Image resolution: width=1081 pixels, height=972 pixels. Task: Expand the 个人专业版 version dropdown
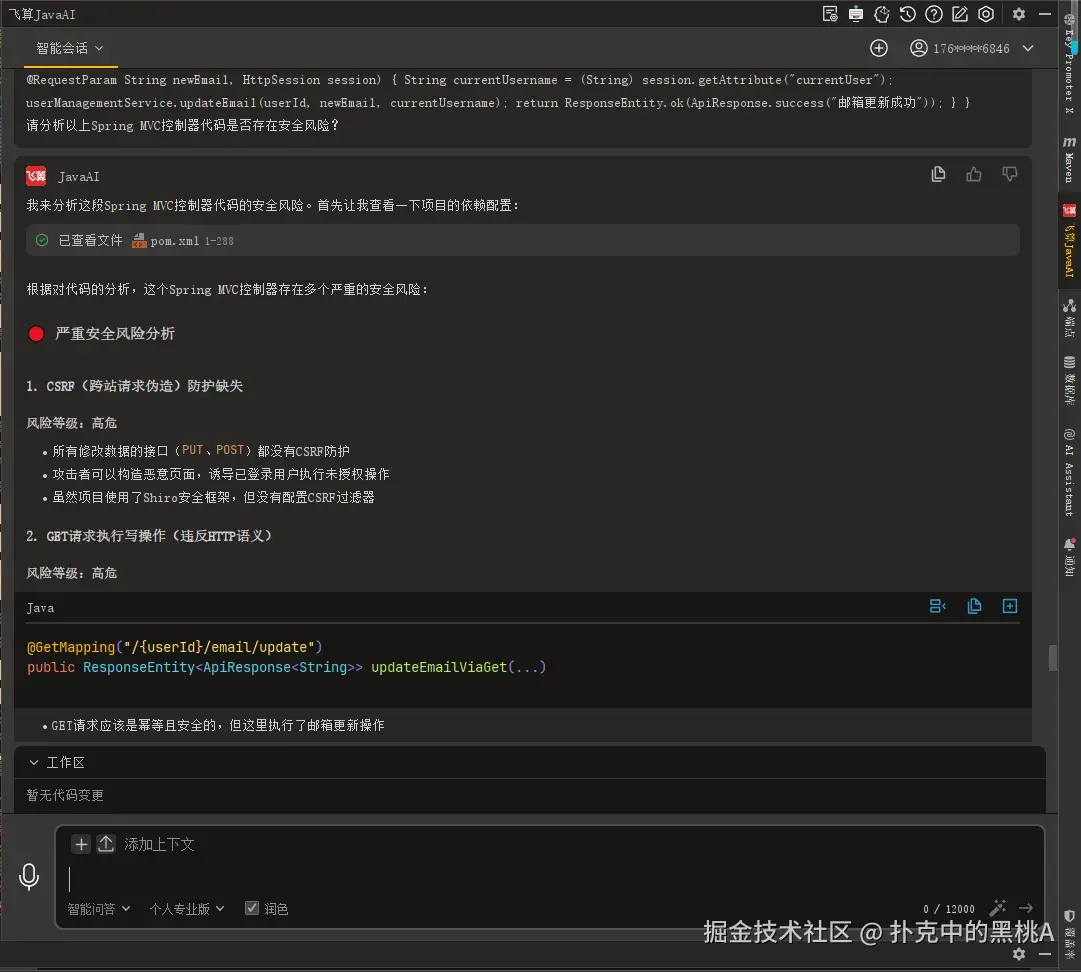click(x=186, y=908)
